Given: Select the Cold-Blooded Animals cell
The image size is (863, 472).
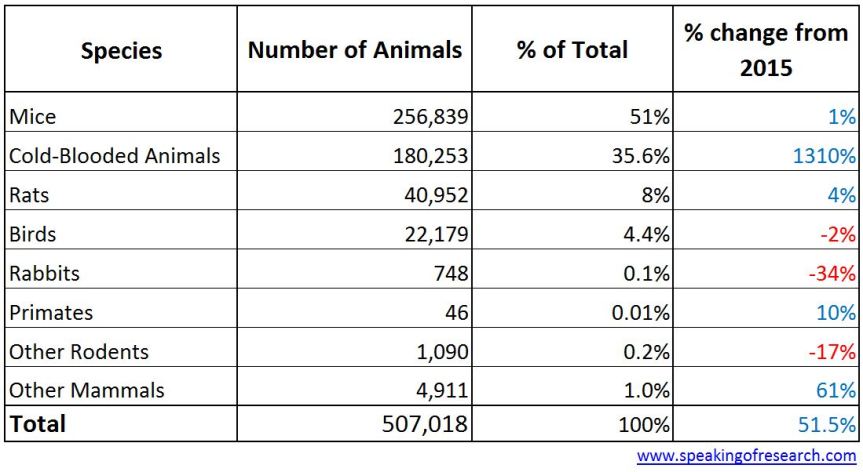Looking at the screenshot, I should coord(114,156).
